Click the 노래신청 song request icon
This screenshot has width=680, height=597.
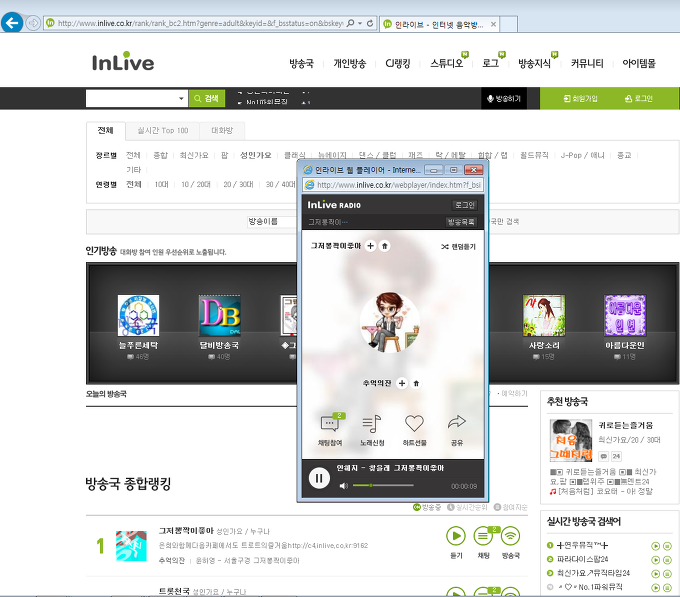point(372,424)
